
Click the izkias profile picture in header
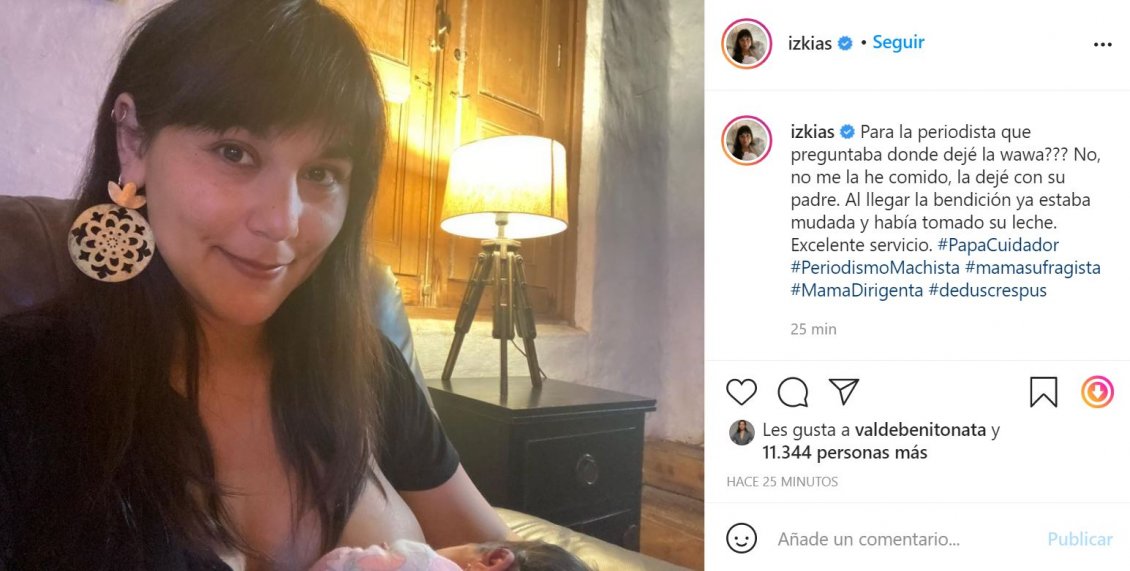pos(746,44)
